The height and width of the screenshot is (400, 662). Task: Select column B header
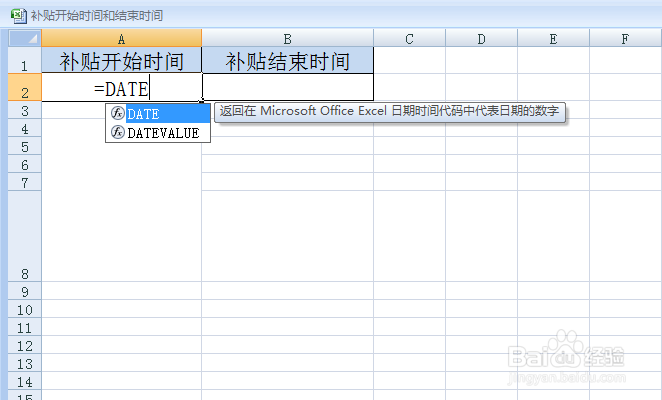pyautogui.click(x=288, y=38)
